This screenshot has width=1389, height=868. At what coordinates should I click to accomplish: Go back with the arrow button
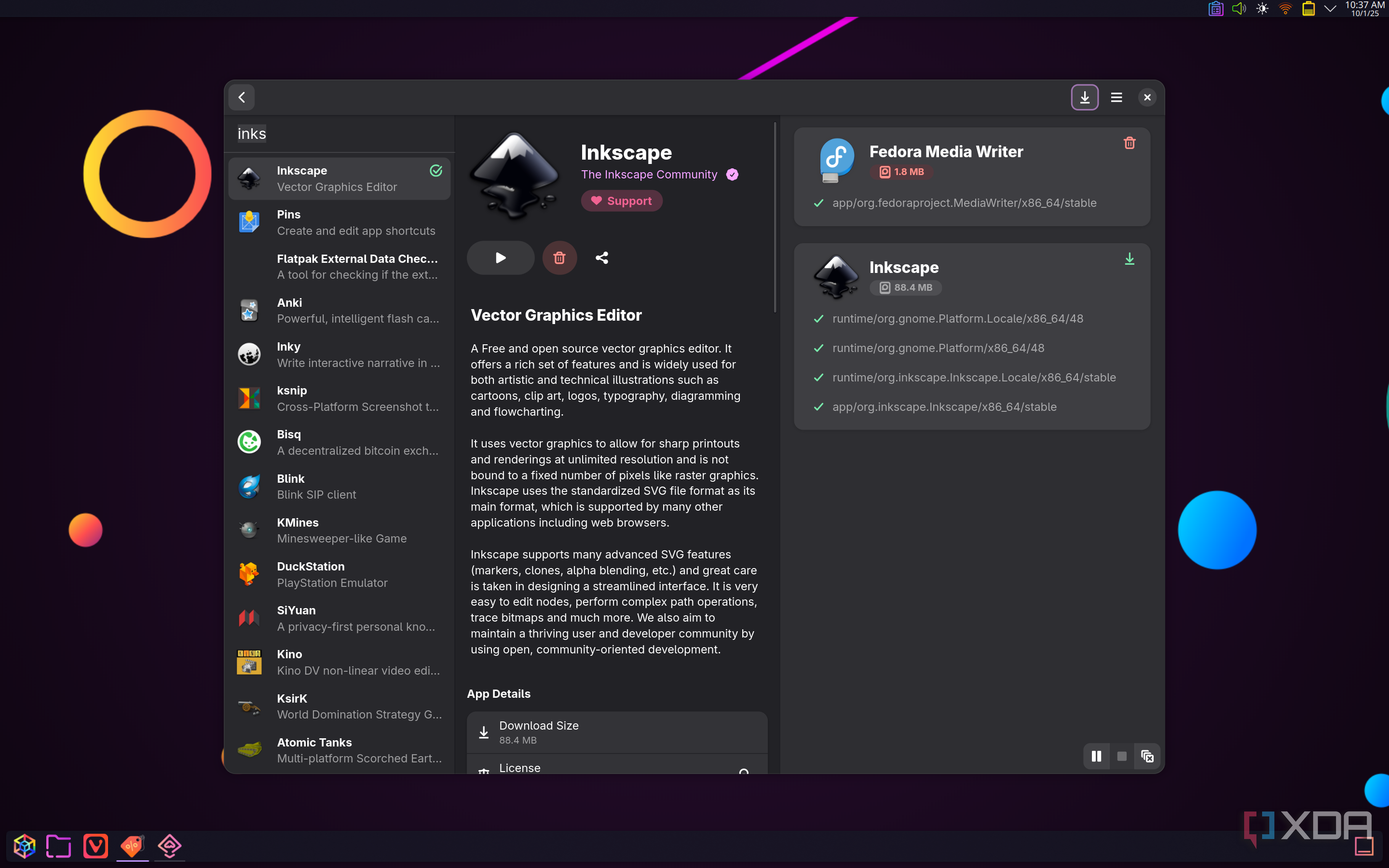[242, 97]
